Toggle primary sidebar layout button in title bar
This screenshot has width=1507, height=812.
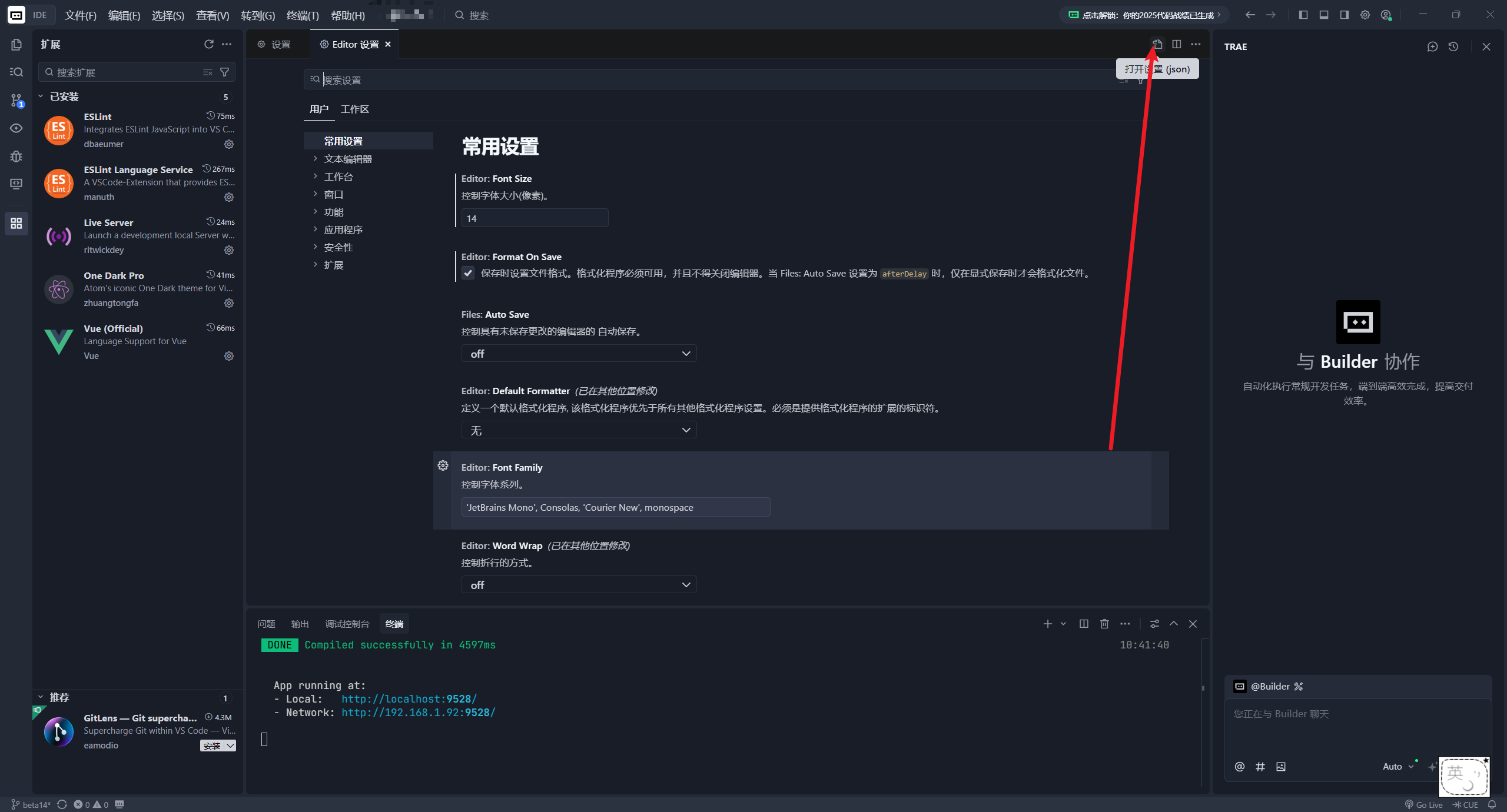[x=1303, y=15]
